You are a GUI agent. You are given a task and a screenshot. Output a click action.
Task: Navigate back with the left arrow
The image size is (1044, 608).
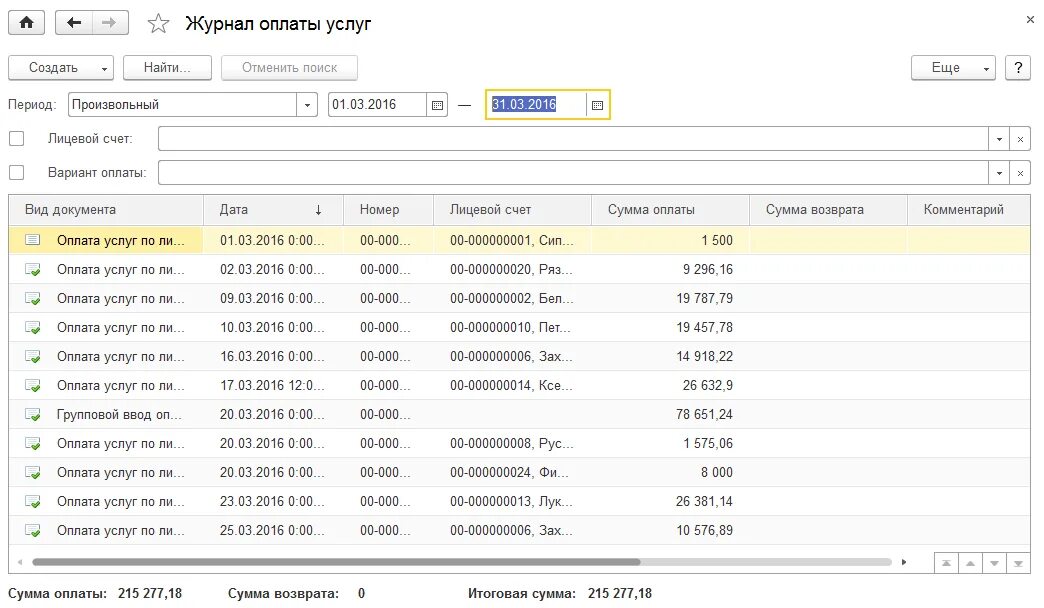pos(73,23)
